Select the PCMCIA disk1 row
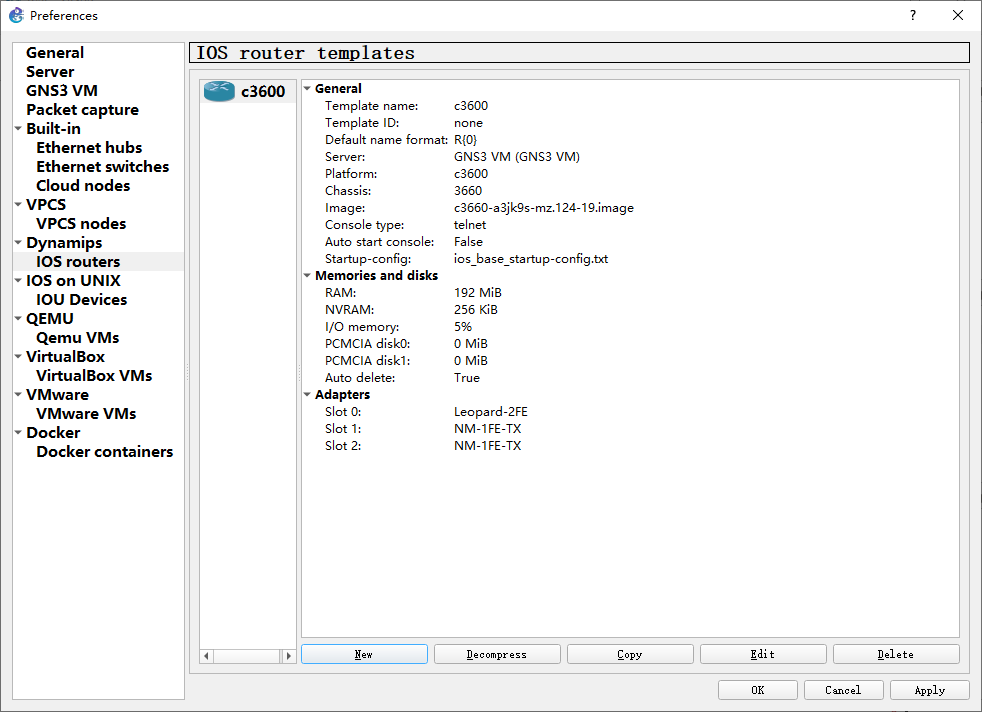The width and height of the screenshot is (982, 712). point(630,361)
